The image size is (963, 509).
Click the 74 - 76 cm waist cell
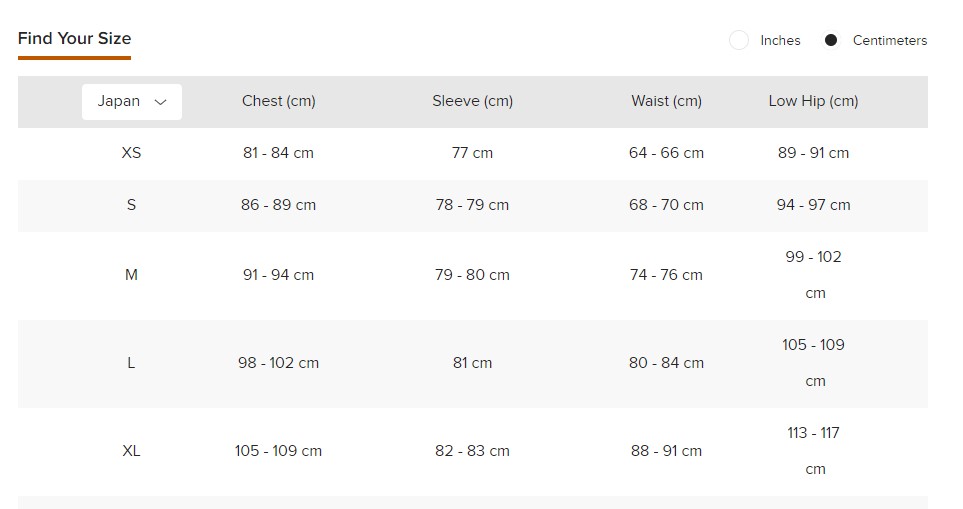[666, 275]
